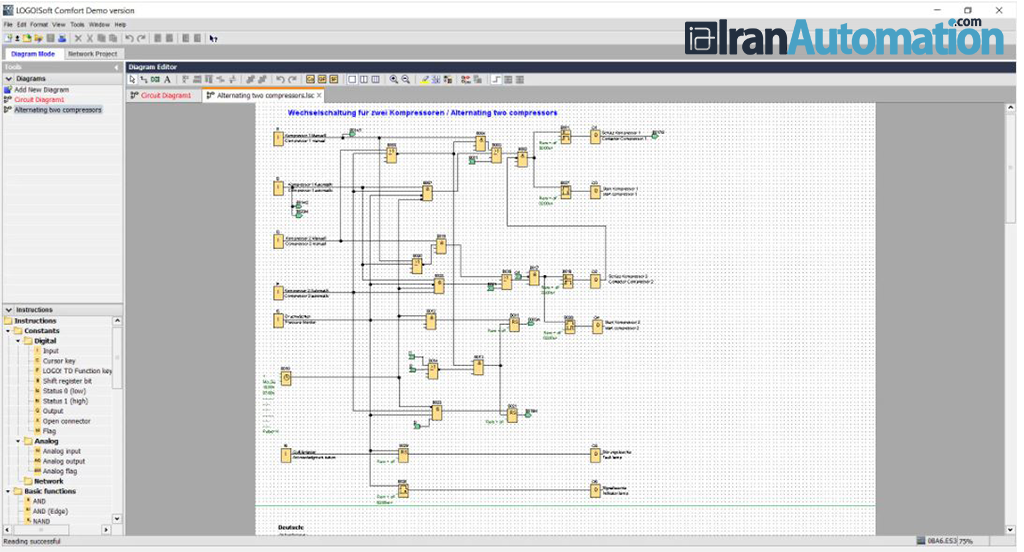The width and height of the screenshot is (1024, 552).
Task: Click the 75% zoom value in status bar
Action: pos(966,542)
